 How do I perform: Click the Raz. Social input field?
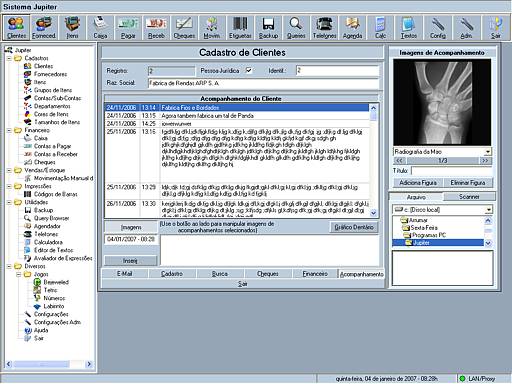(263, 83)
